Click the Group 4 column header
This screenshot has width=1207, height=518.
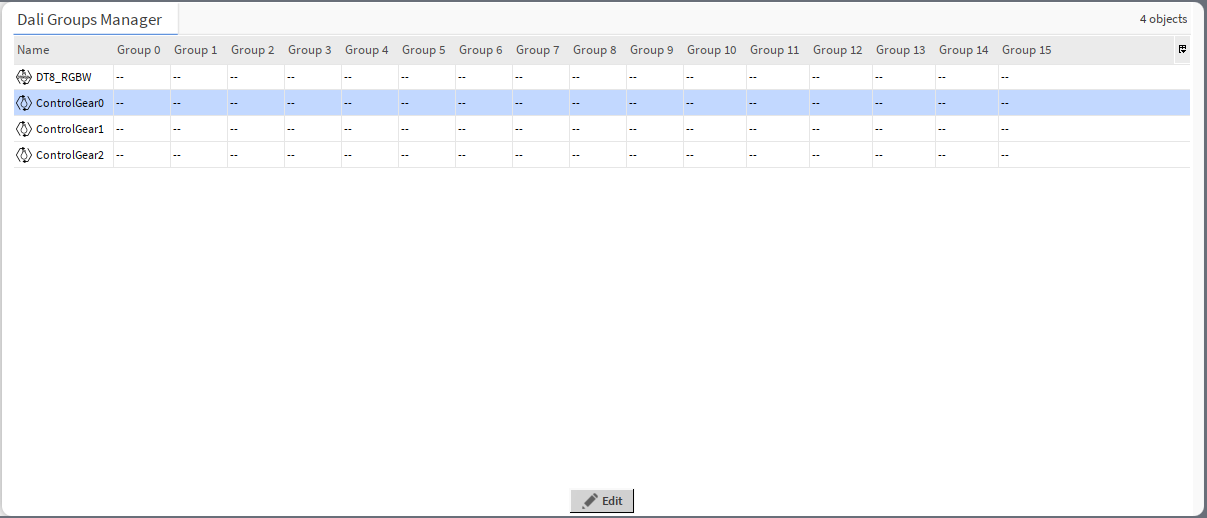coord(370,50)
